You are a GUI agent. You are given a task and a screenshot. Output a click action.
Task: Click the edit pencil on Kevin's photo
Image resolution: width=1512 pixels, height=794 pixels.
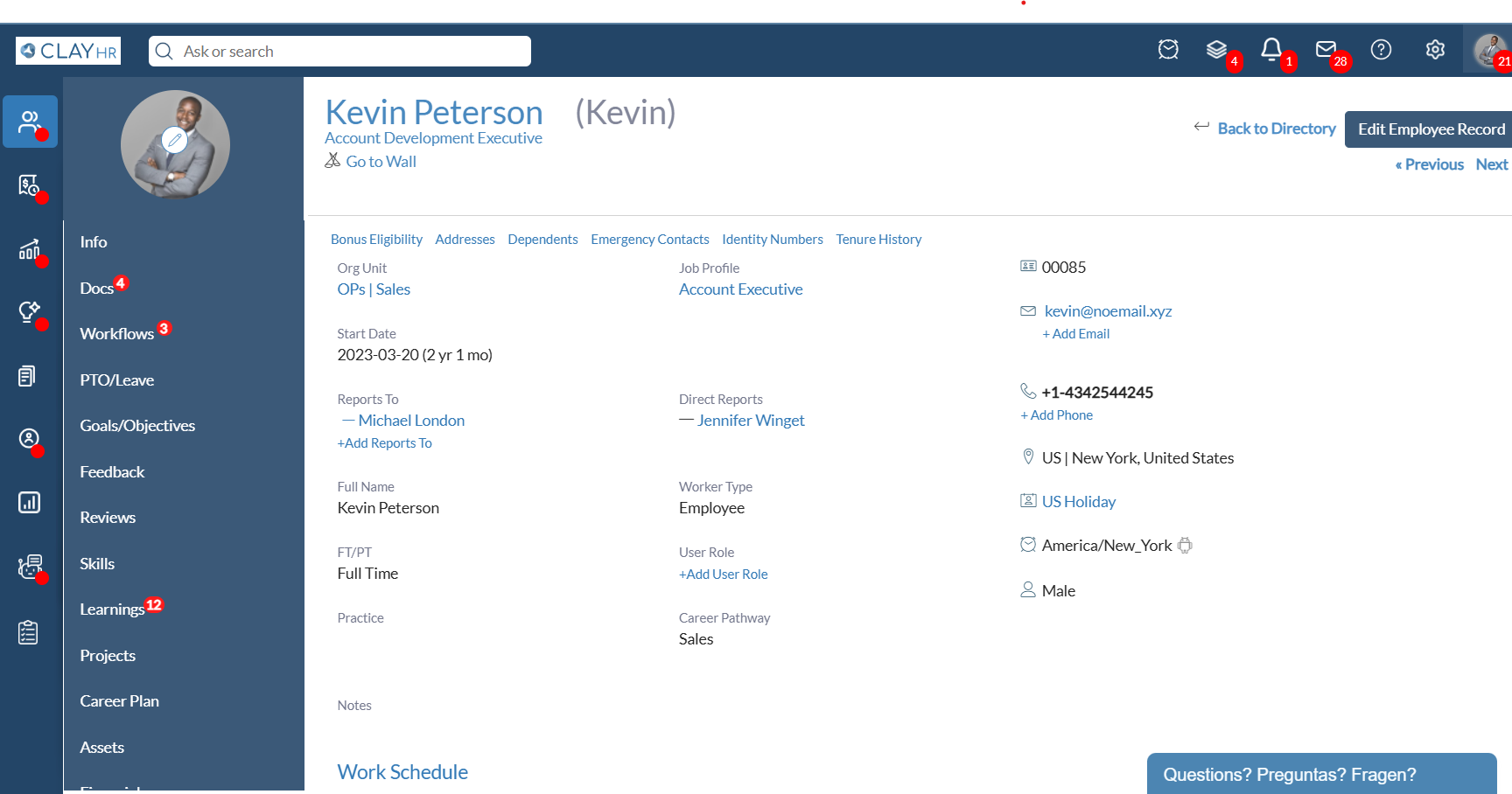tap(176, 139)
